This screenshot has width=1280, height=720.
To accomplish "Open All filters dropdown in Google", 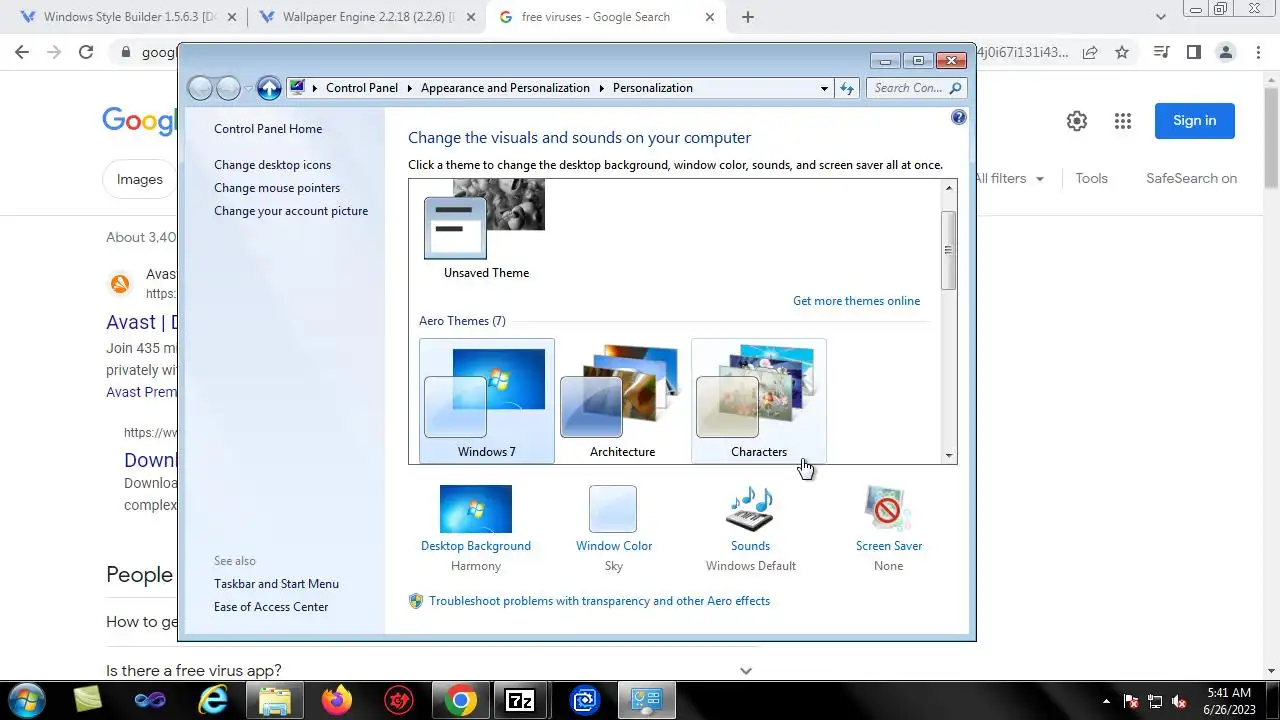I will coord(1009,178).
